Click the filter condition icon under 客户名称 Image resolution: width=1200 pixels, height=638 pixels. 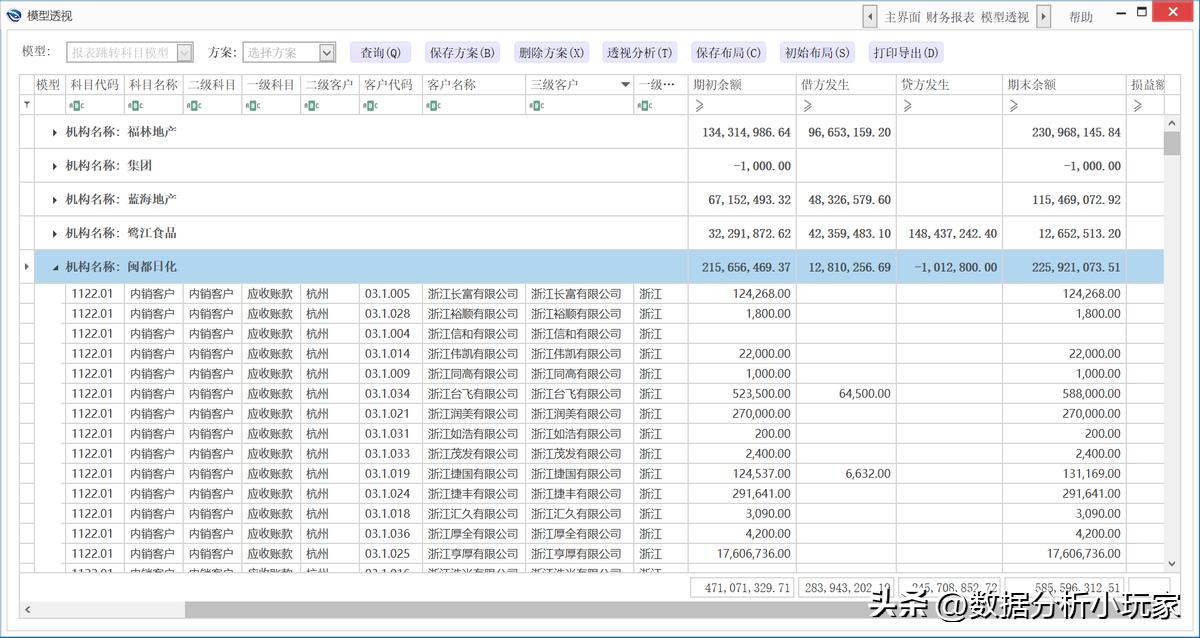(434, 105)
